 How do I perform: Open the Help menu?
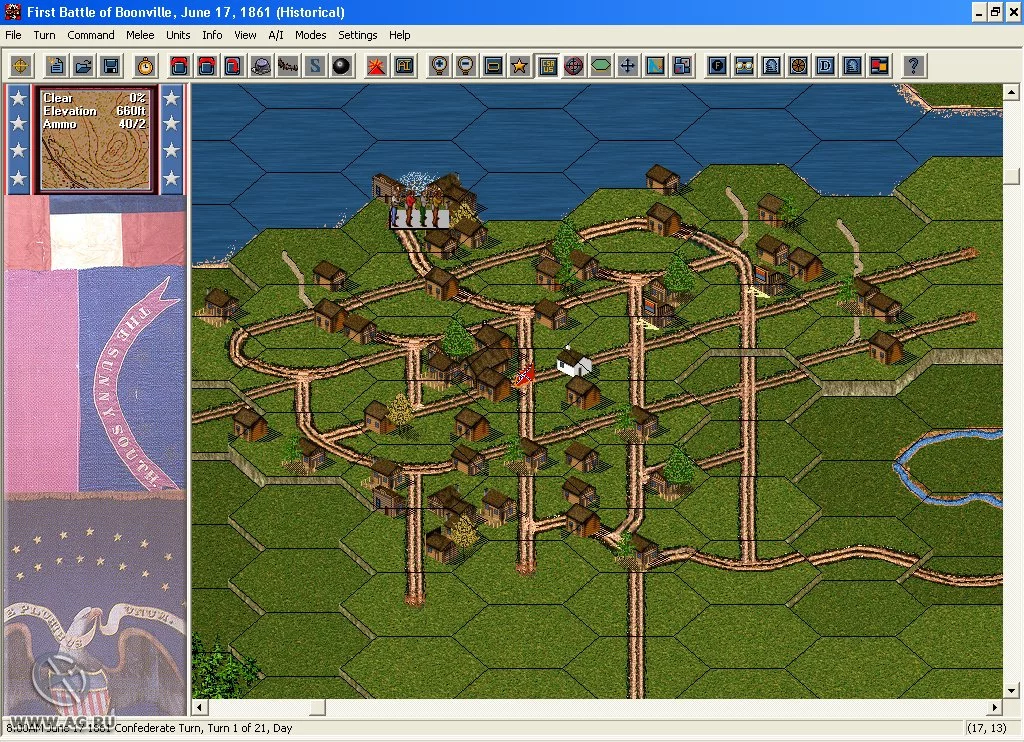point(399,35)
